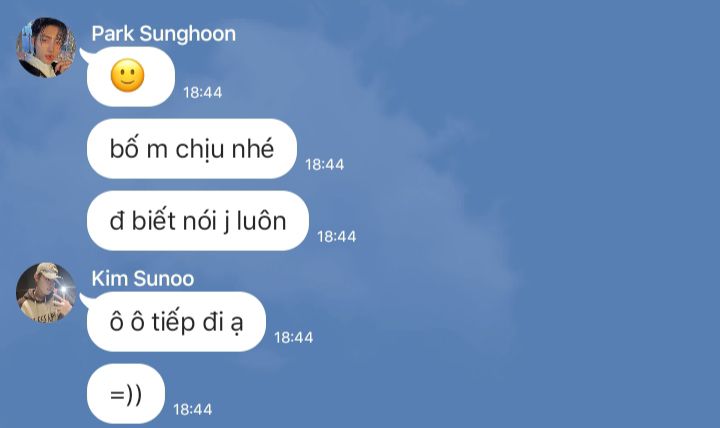The width and height of the screenshot is (720, 428).
Task: Select the smiley emoji message bubble
Action: pos(131,77)
